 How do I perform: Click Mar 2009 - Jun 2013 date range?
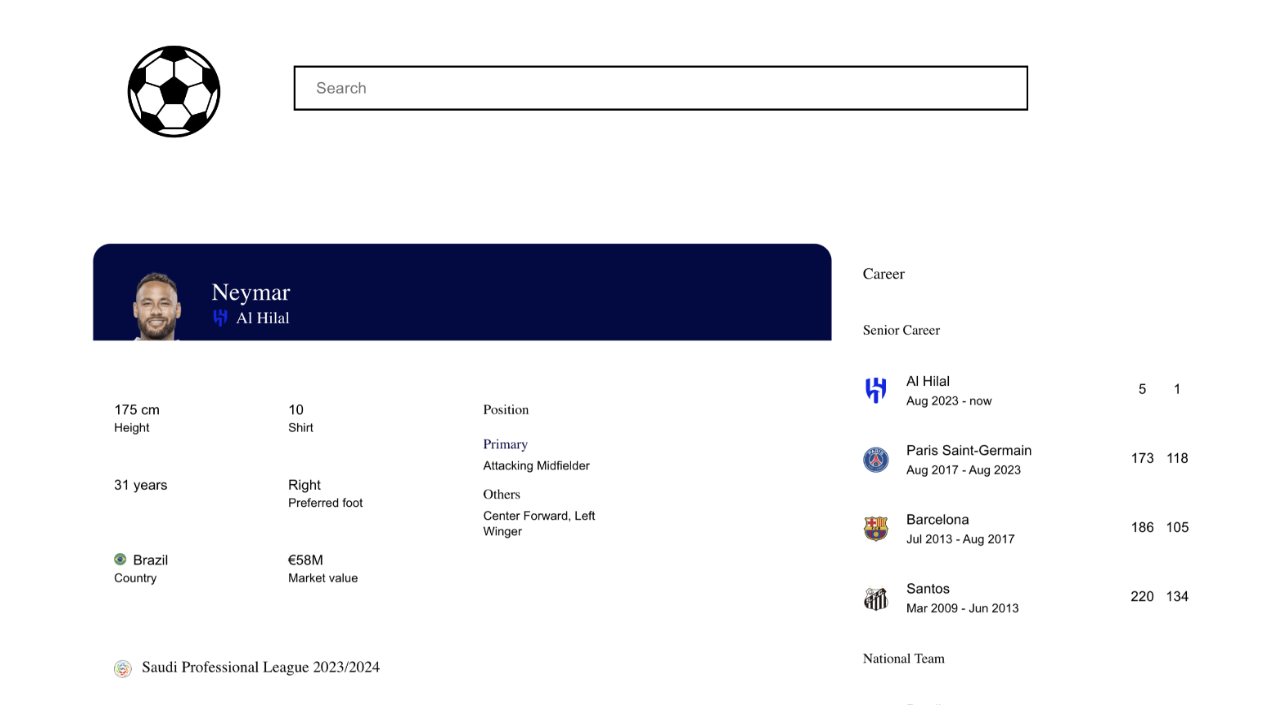[962, 608]
